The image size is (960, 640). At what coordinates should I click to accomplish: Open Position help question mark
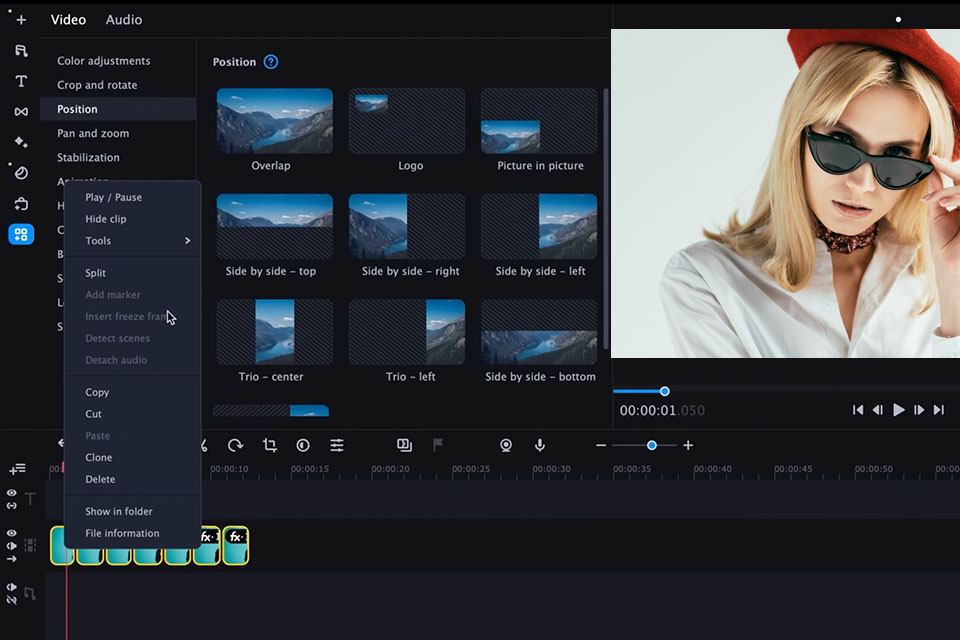pyautogui.click(x=271, y=62)
